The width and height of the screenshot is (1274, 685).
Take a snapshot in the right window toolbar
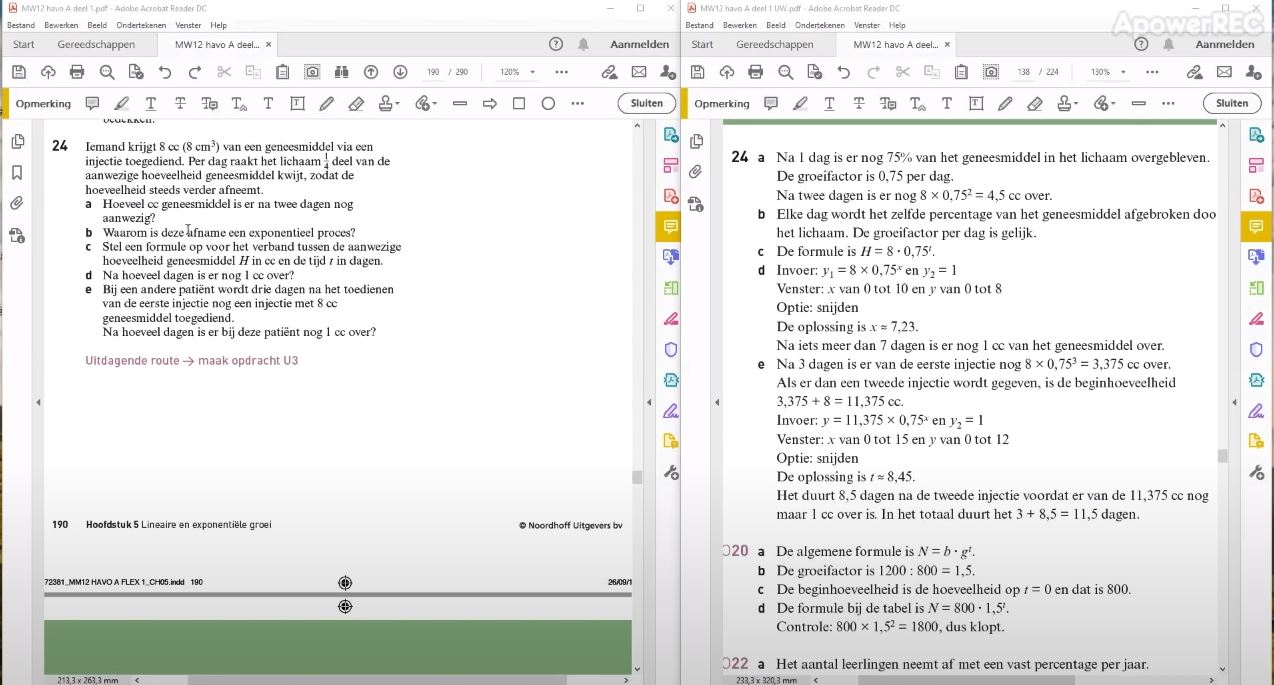pyautogui.click(x=991, y=72)
